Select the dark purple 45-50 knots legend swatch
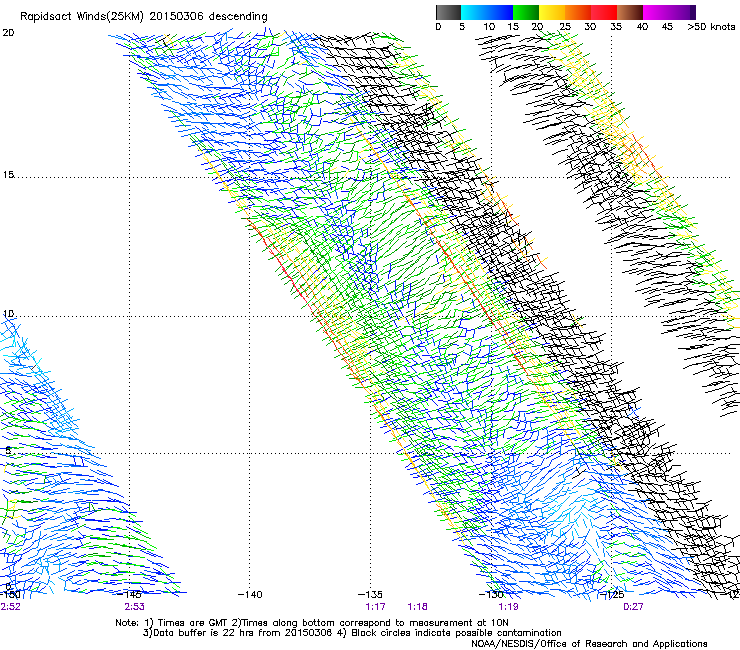 (x=682, y=12)
